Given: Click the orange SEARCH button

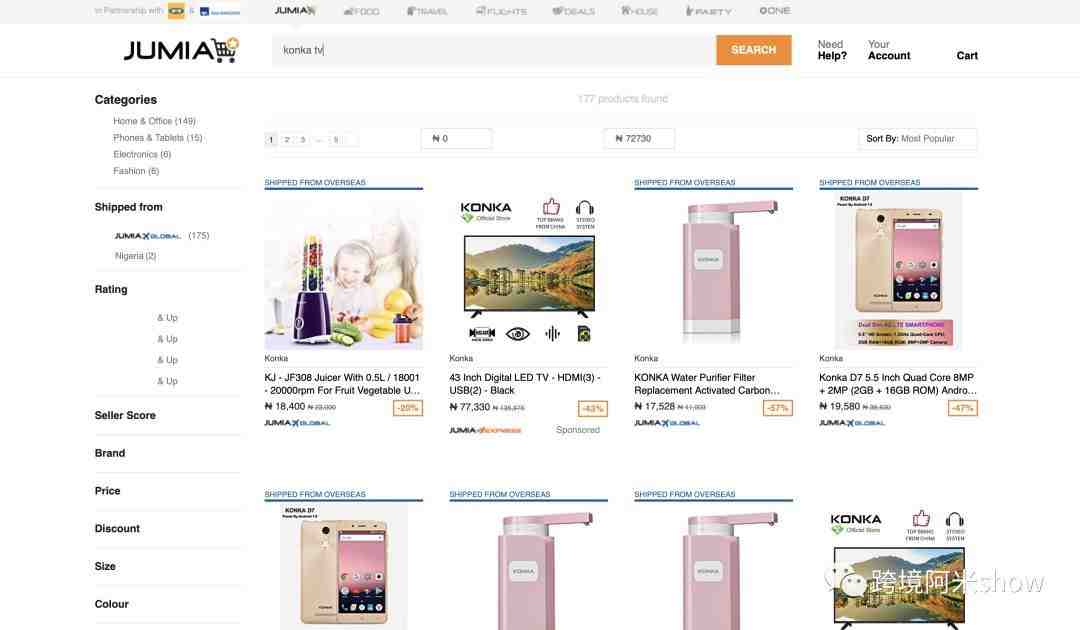Looking at the screenshot, I should click(754, 50).
